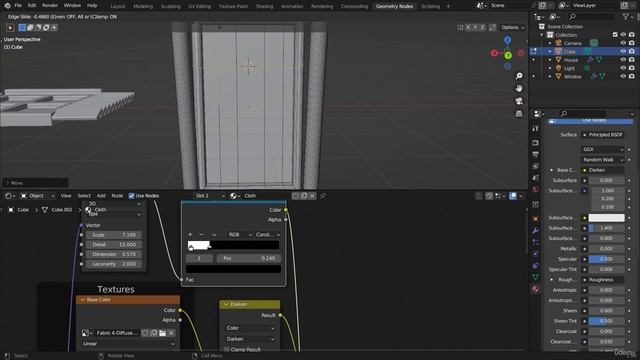The image size is (640, 360).
Task: Click the Scale 7.100 field in noise node
Action: (x=114, y=235)
